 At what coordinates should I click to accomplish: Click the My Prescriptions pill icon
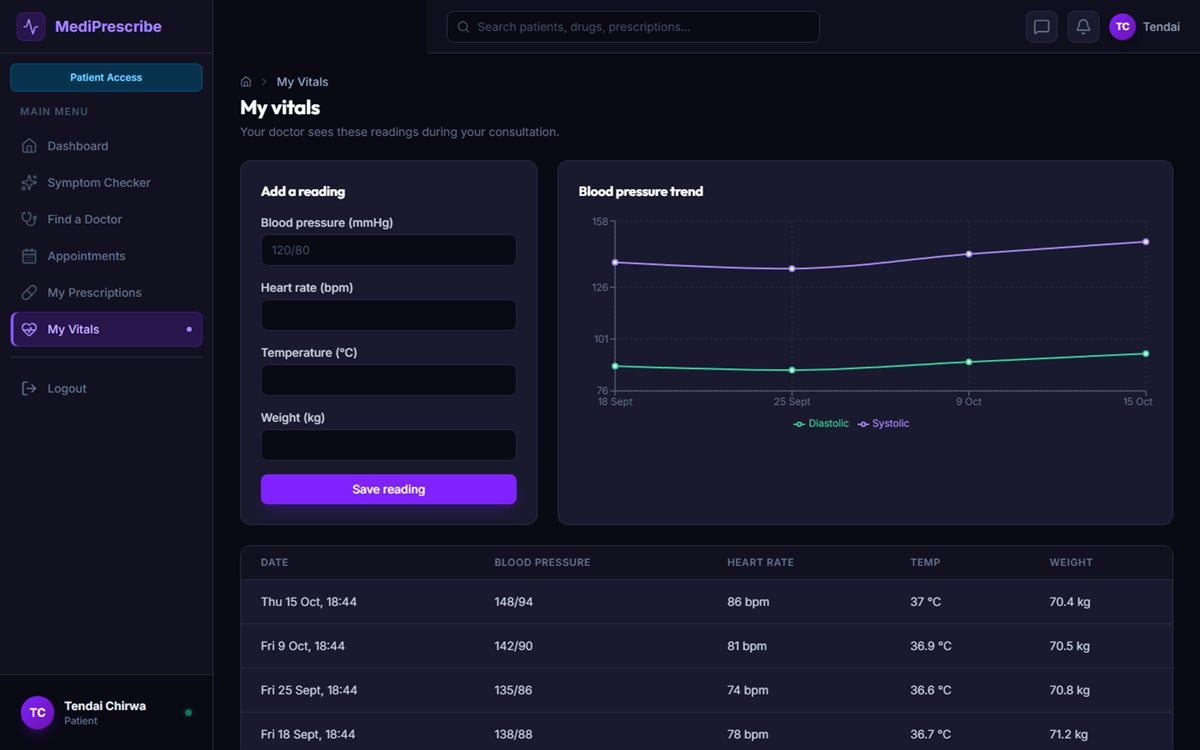29,293
